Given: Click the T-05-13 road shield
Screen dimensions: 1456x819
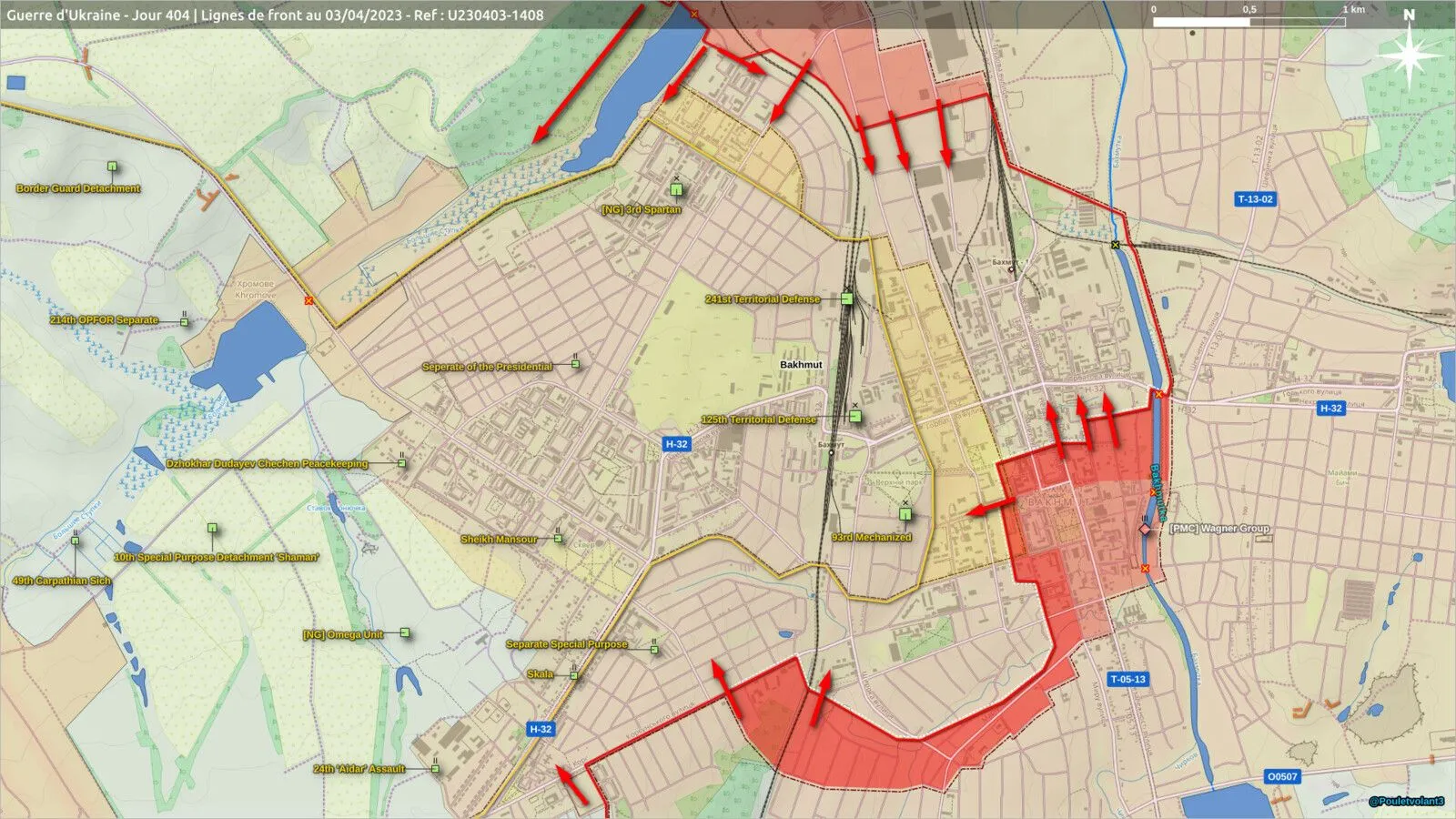Looking at the screenshot, I should point(1127,679).
